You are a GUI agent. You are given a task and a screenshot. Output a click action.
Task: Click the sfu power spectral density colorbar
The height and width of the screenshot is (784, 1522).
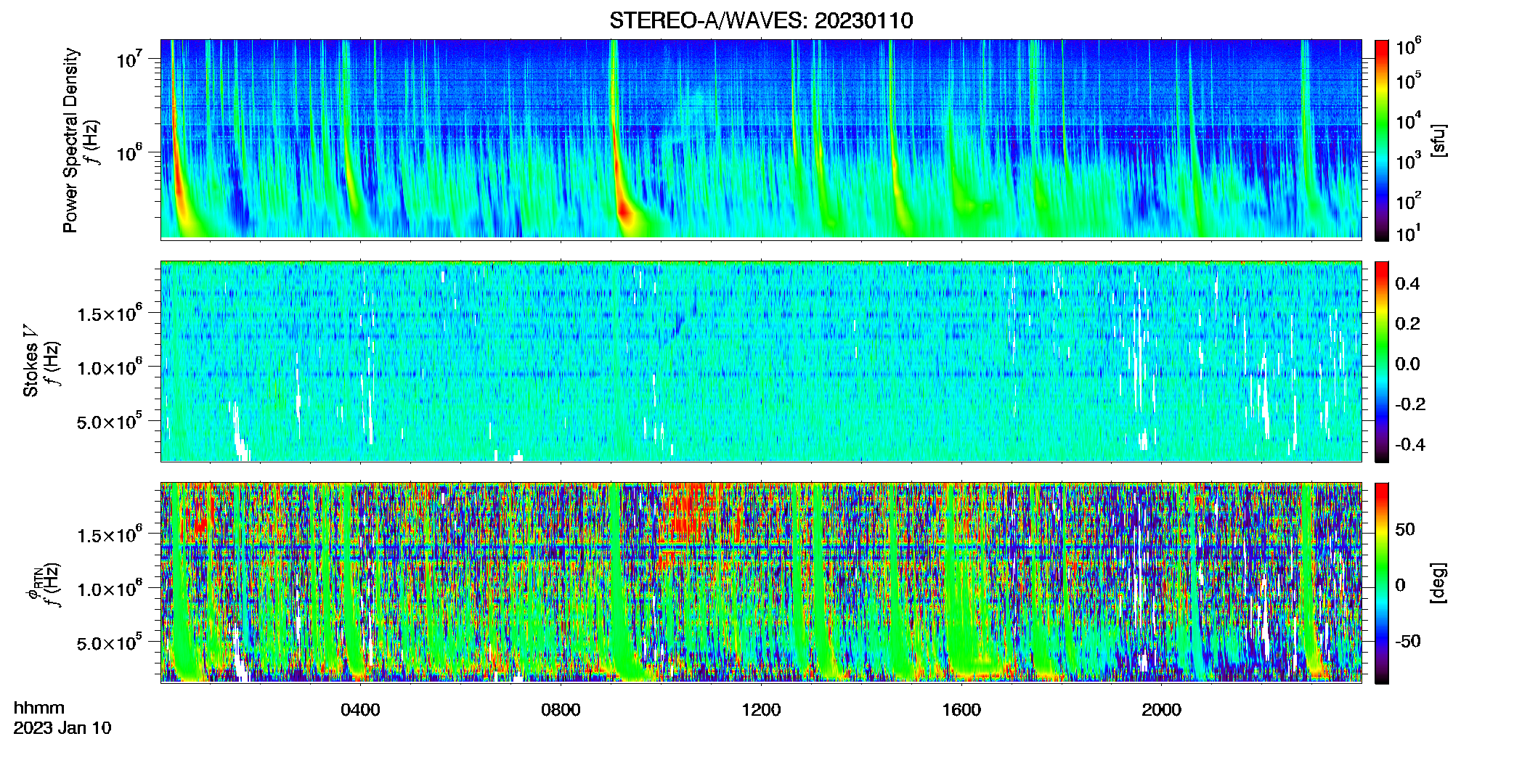(x=1381, y=140)
